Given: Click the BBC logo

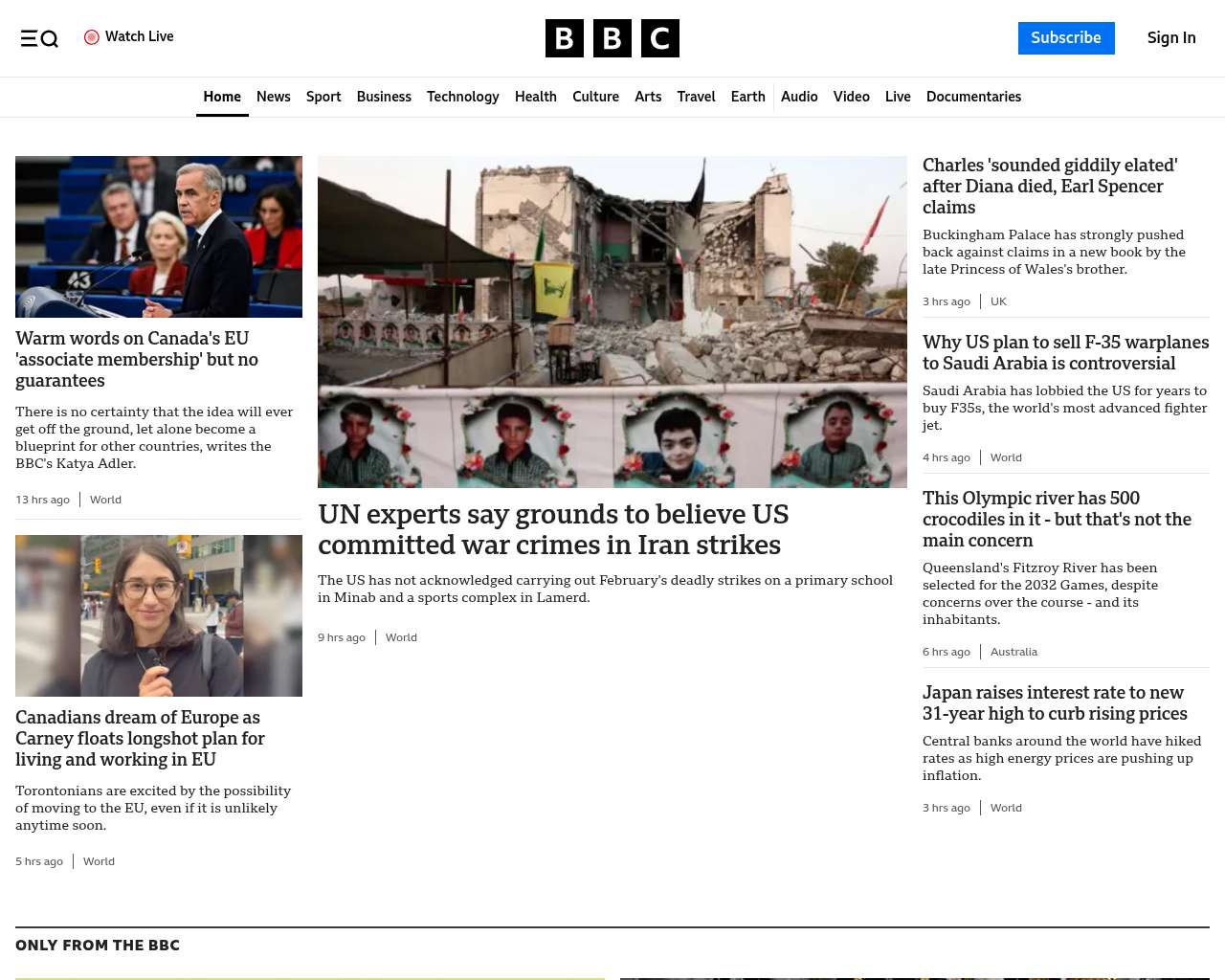Looking at the screenshot, I should [612, 38].
